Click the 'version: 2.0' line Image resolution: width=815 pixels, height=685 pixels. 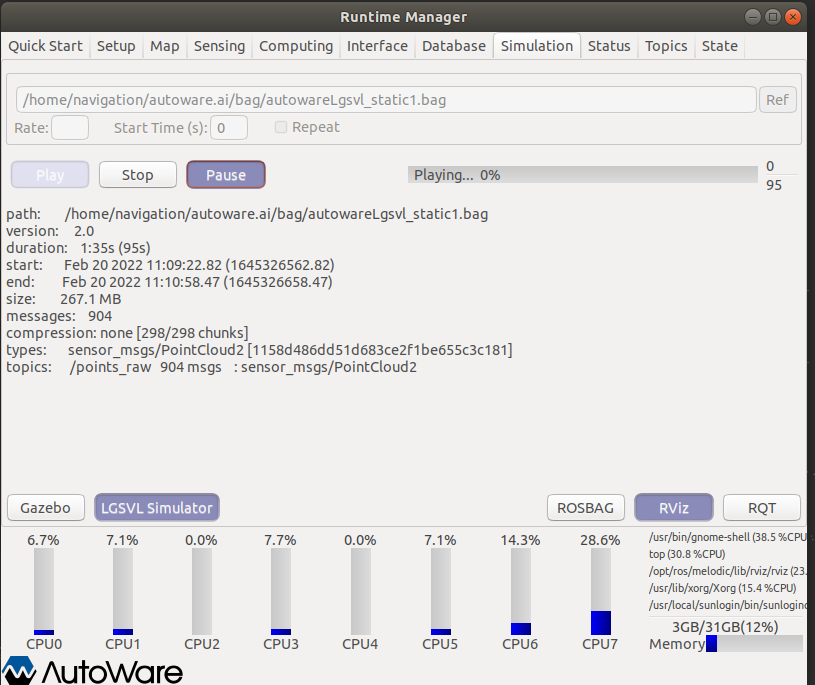coord(50,231)
